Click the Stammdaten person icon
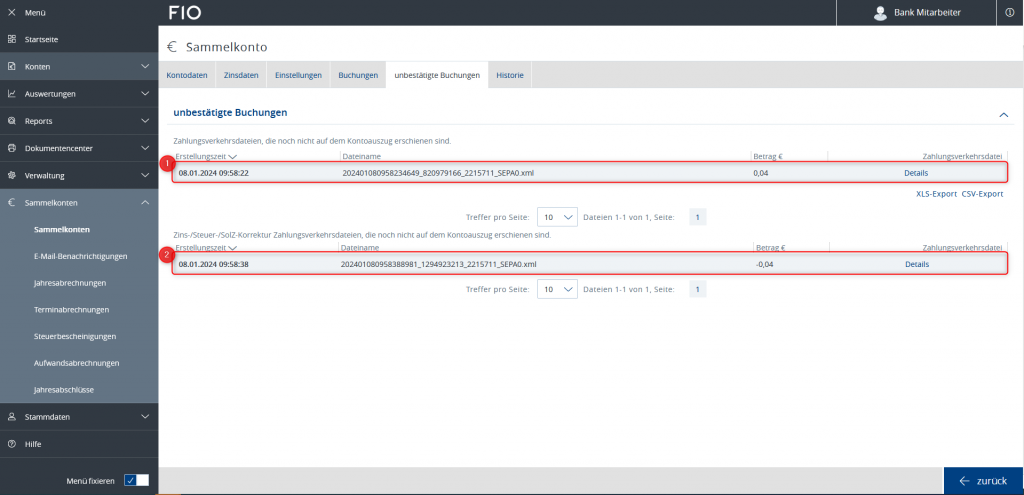Viewport: 1024px width, 495px height. pyautogui.click(x=12, y=416)
